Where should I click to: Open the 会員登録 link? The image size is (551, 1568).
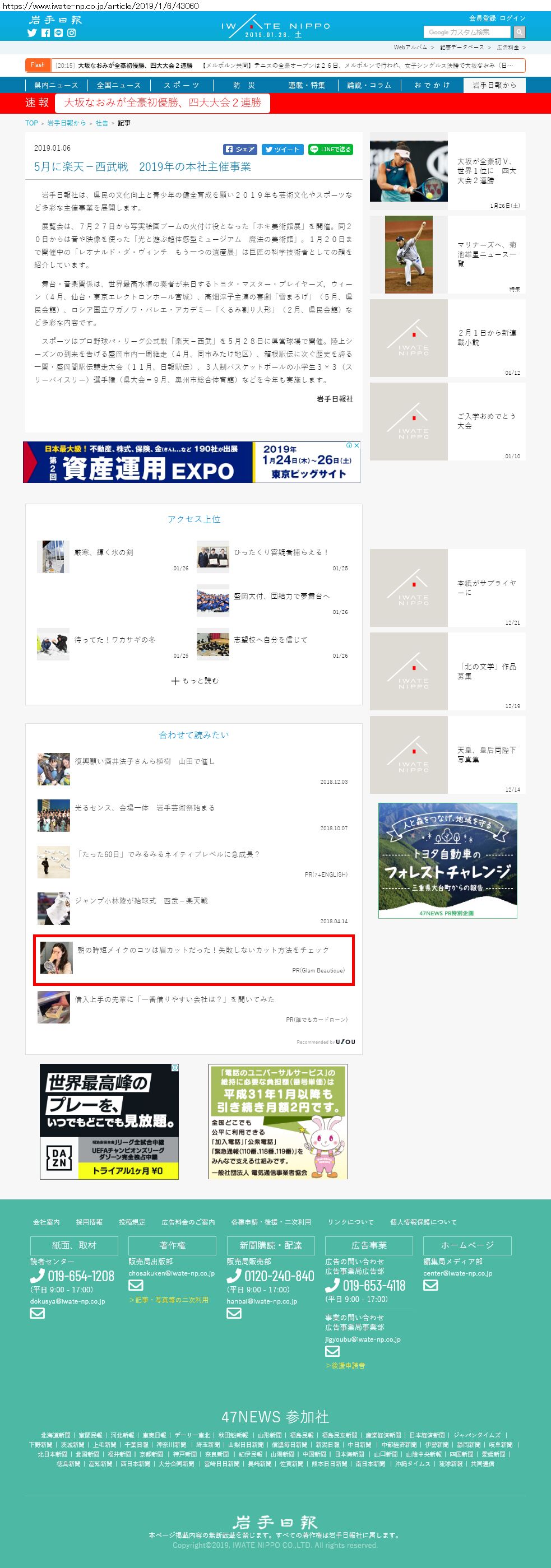pos(482,18)
